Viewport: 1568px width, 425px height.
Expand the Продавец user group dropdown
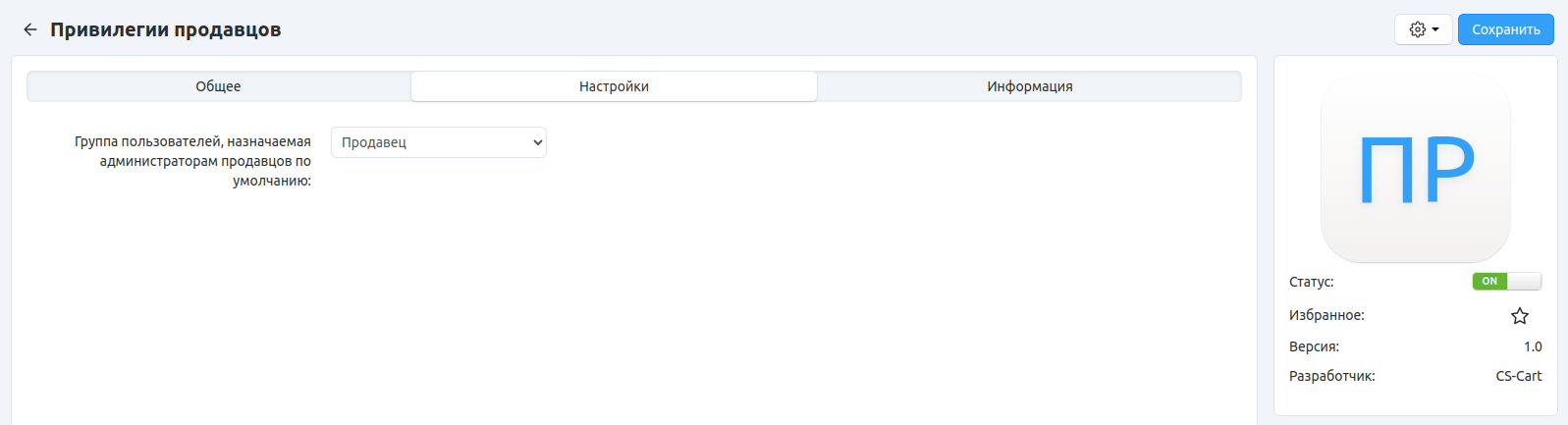(x=438, y=142)
